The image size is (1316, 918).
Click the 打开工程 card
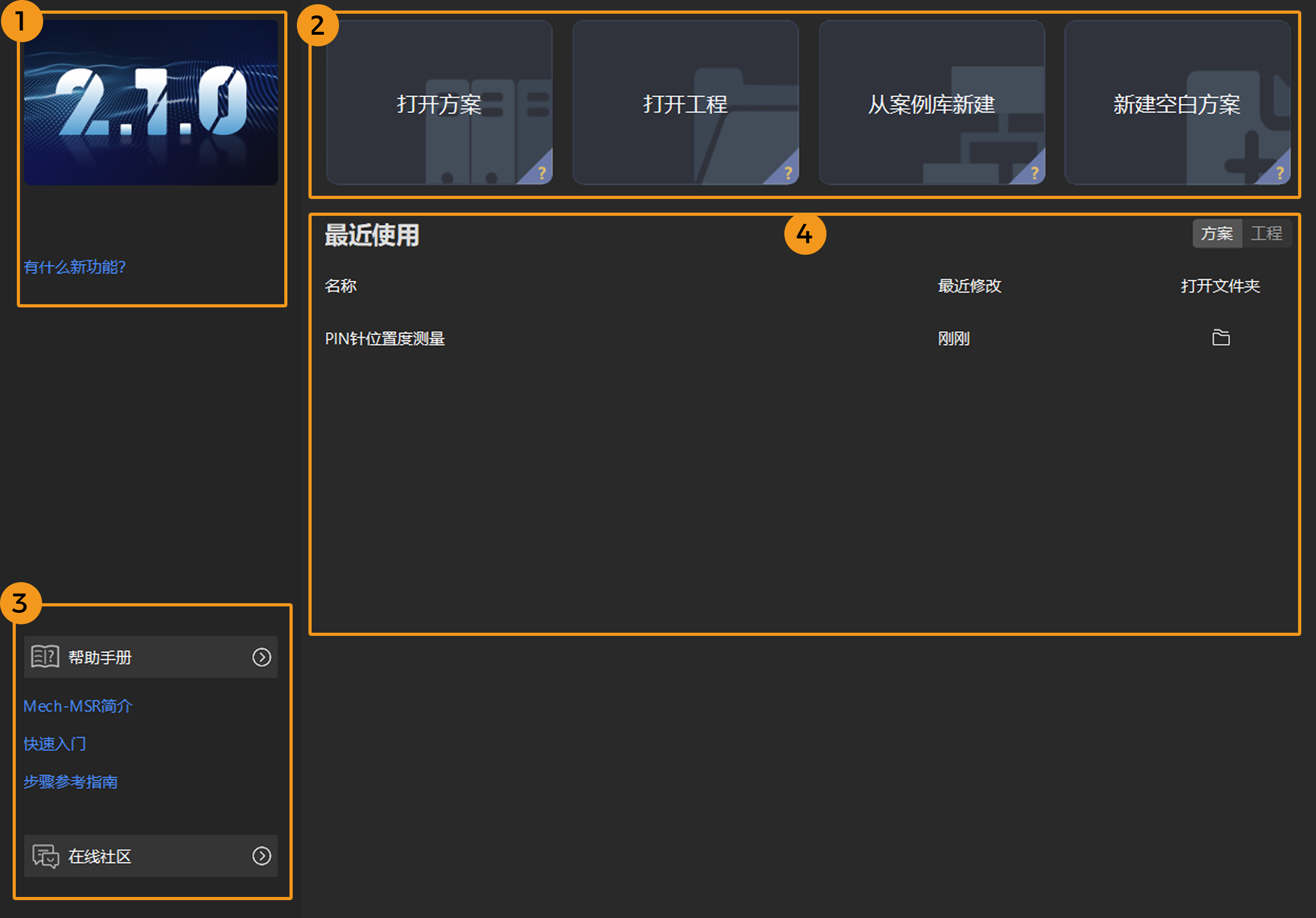click(685, 103)
